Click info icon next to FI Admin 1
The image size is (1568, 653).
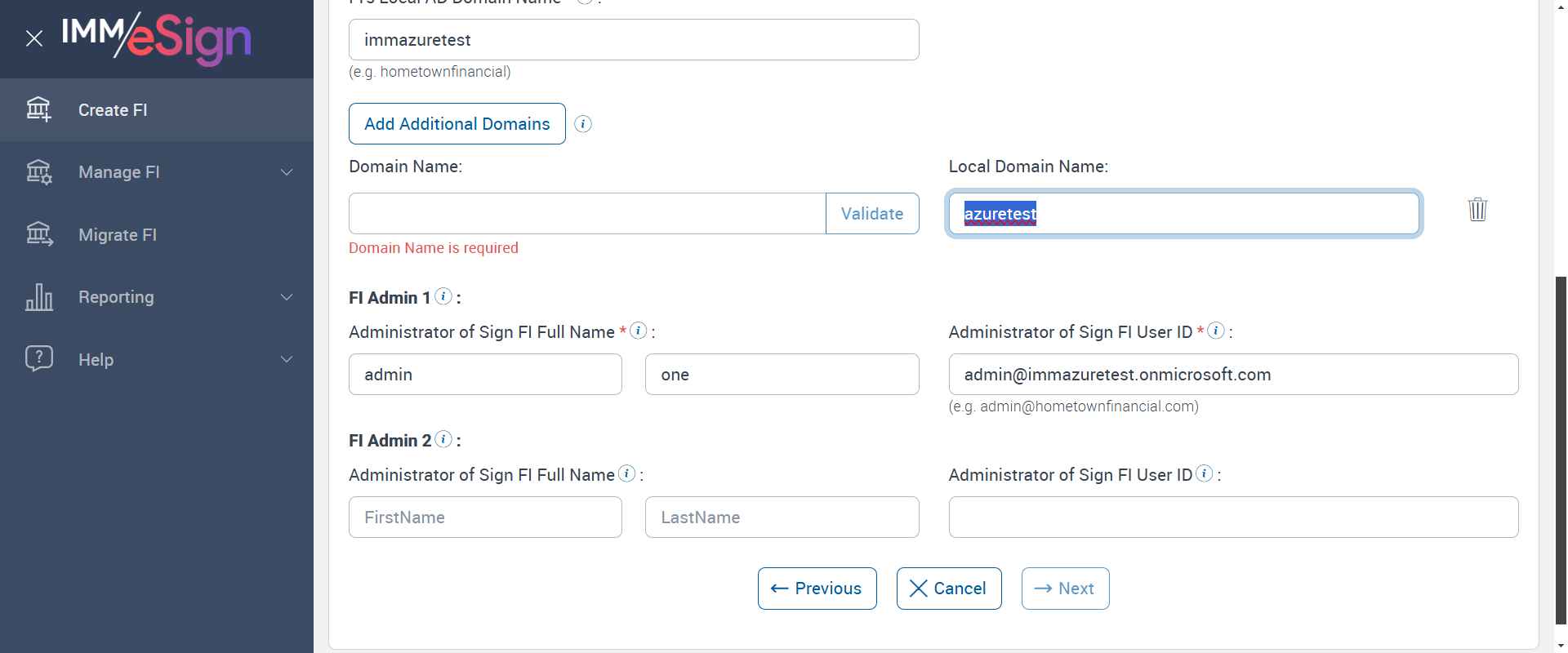(x=443, y=296)
